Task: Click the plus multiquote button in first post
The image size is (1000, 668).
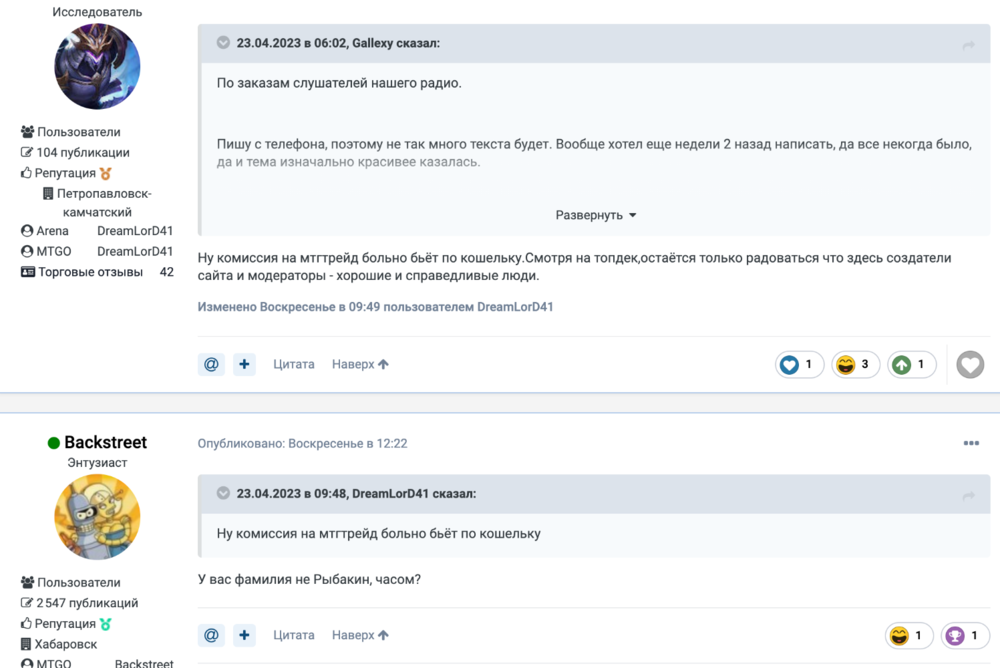Action: 245,365
